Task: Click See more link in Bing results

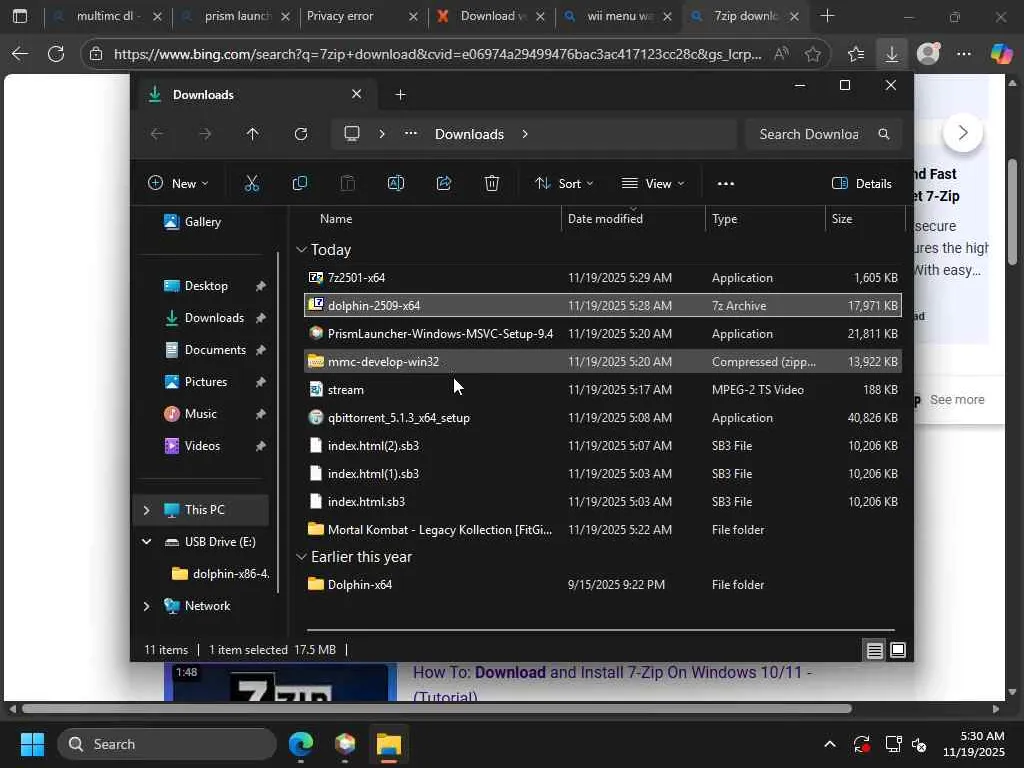Action: coord(957,400)
